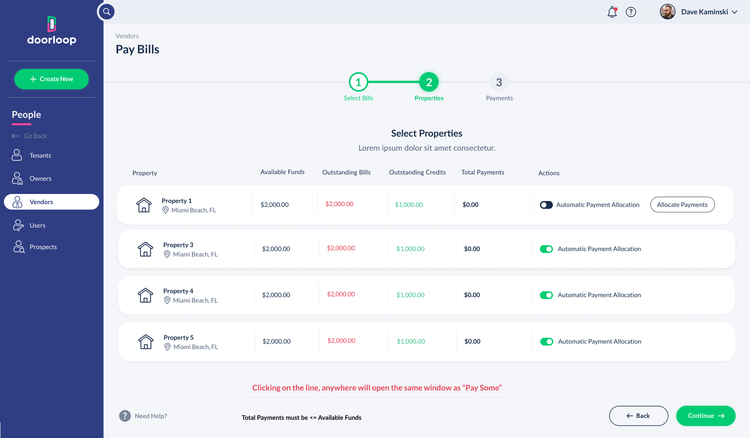Disable Automatic Payment Allocation for Property 3
Viewport: 750px width, 438px height.
(x=546, y=249)
